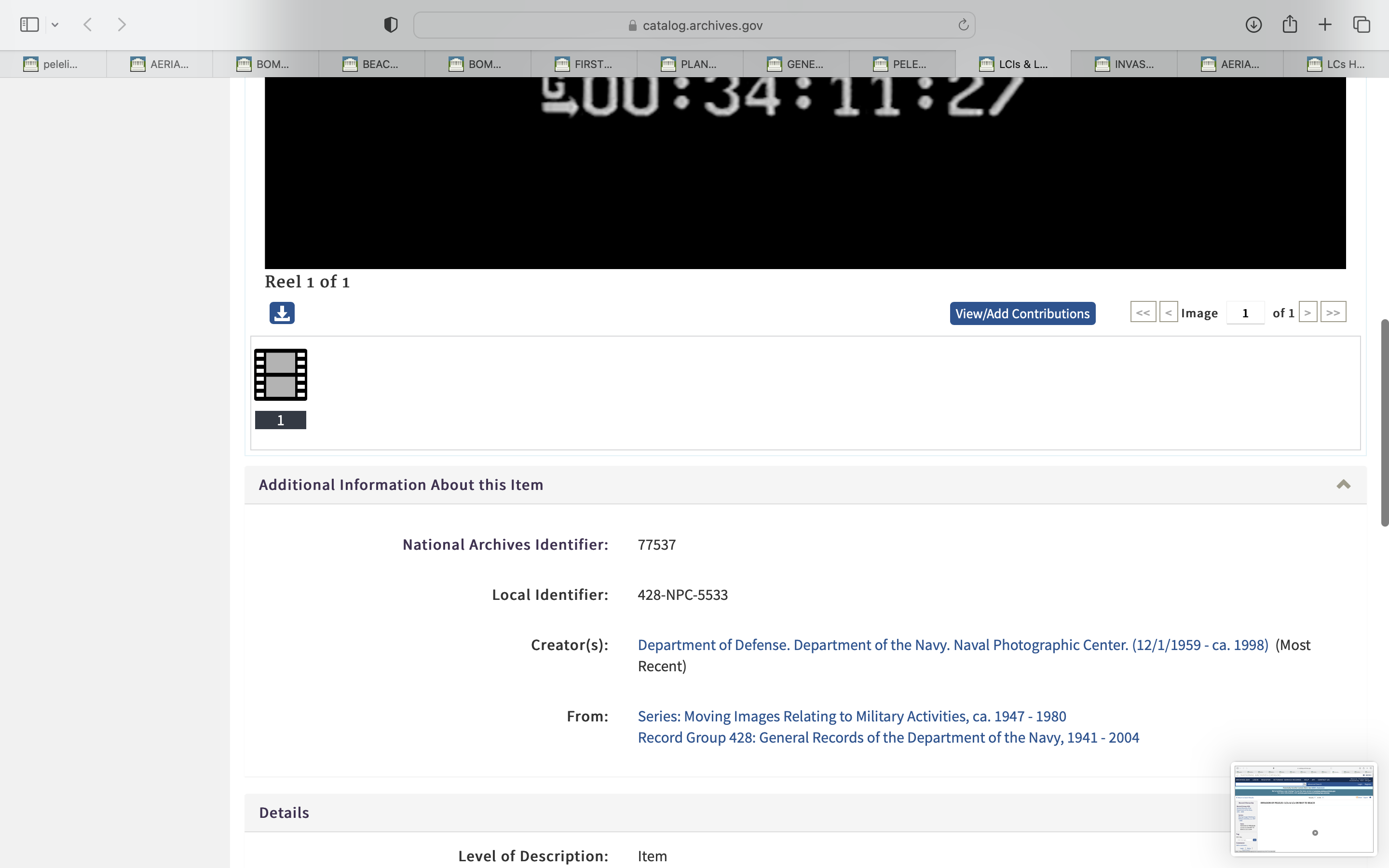Go back with the back arrow
Screen dimensions: 1389x868
pyautogui.click(x=88, y=25)
